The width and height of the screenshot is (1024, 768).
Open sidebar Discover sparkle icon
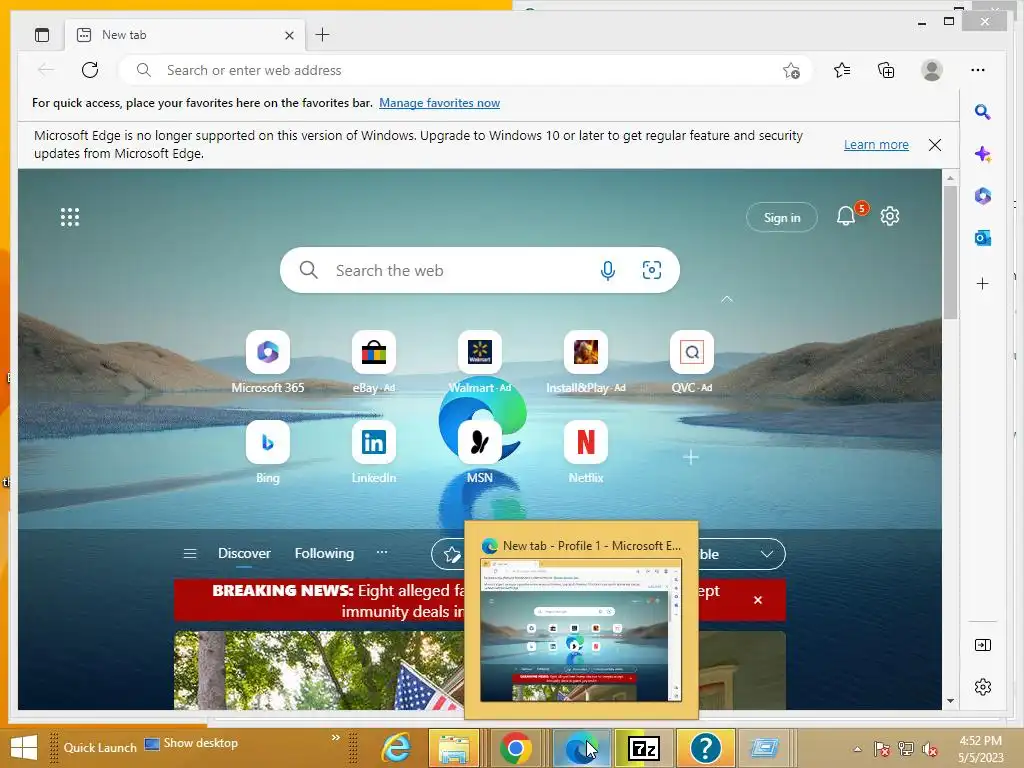(982, 155)
